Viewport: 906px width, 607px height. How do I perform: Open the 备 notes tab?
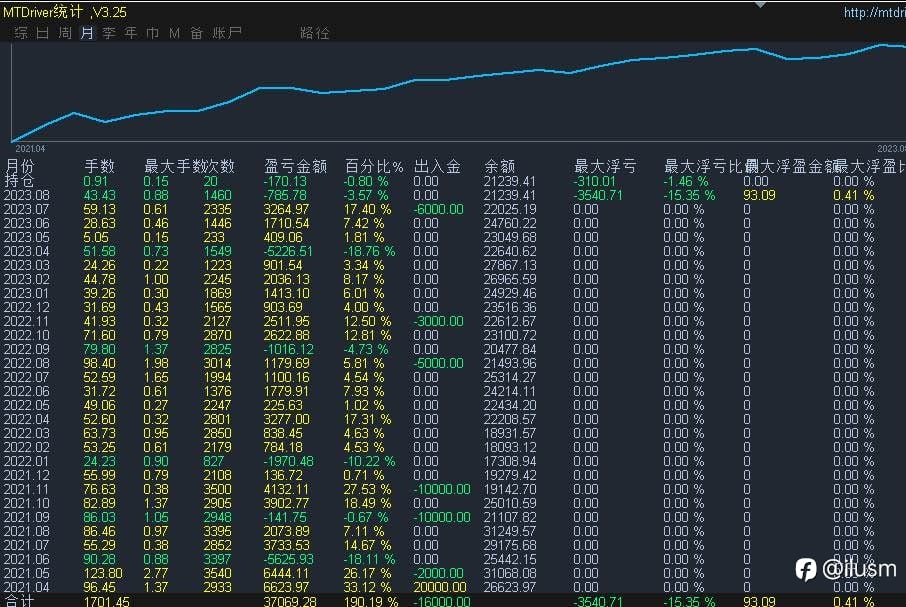196,33
